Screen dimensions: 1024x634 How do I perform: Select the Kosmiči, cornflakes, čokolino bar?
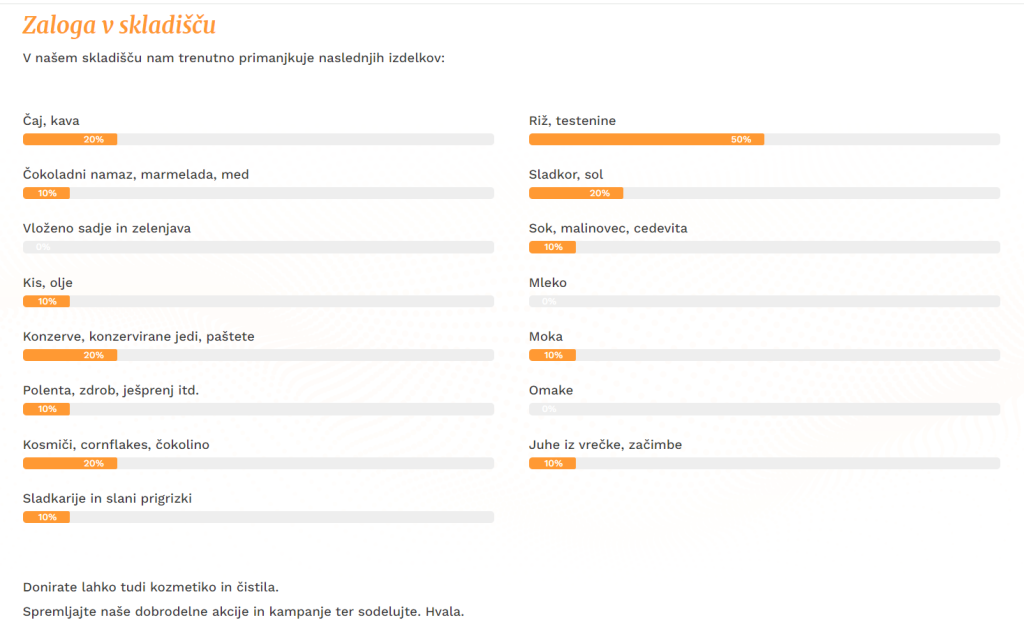click(x=258, y=463)
